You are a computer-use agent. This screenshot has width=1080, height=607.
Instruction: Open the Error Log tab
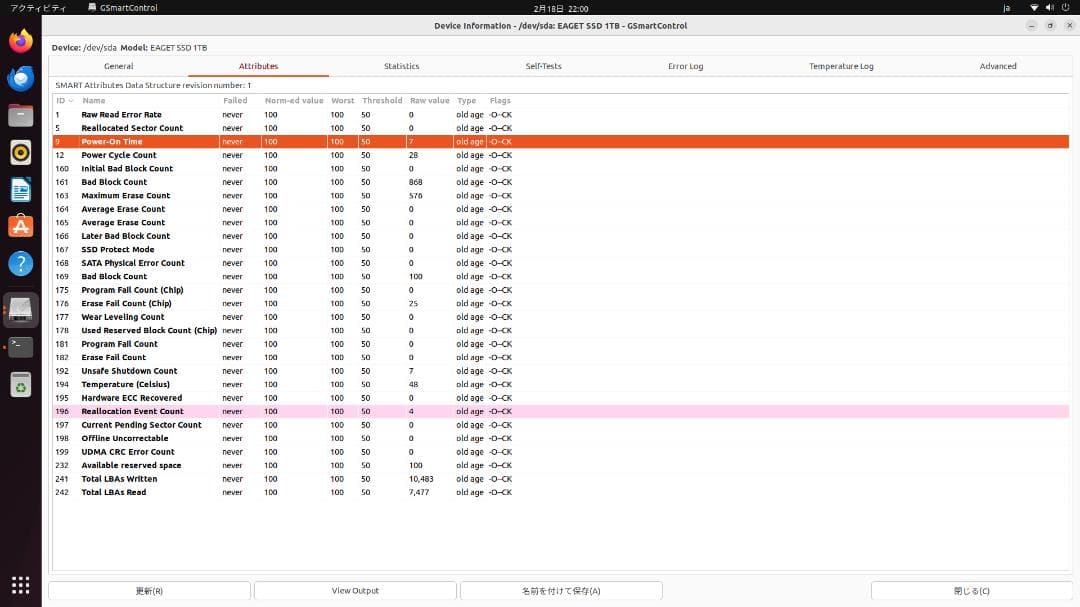[x=685, y=66]
